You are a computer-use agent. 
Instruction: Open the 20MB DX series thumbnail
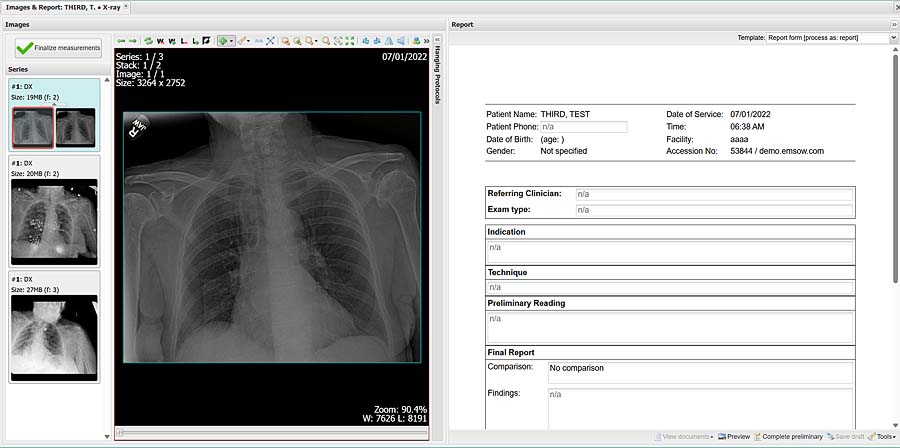point(55,222)
